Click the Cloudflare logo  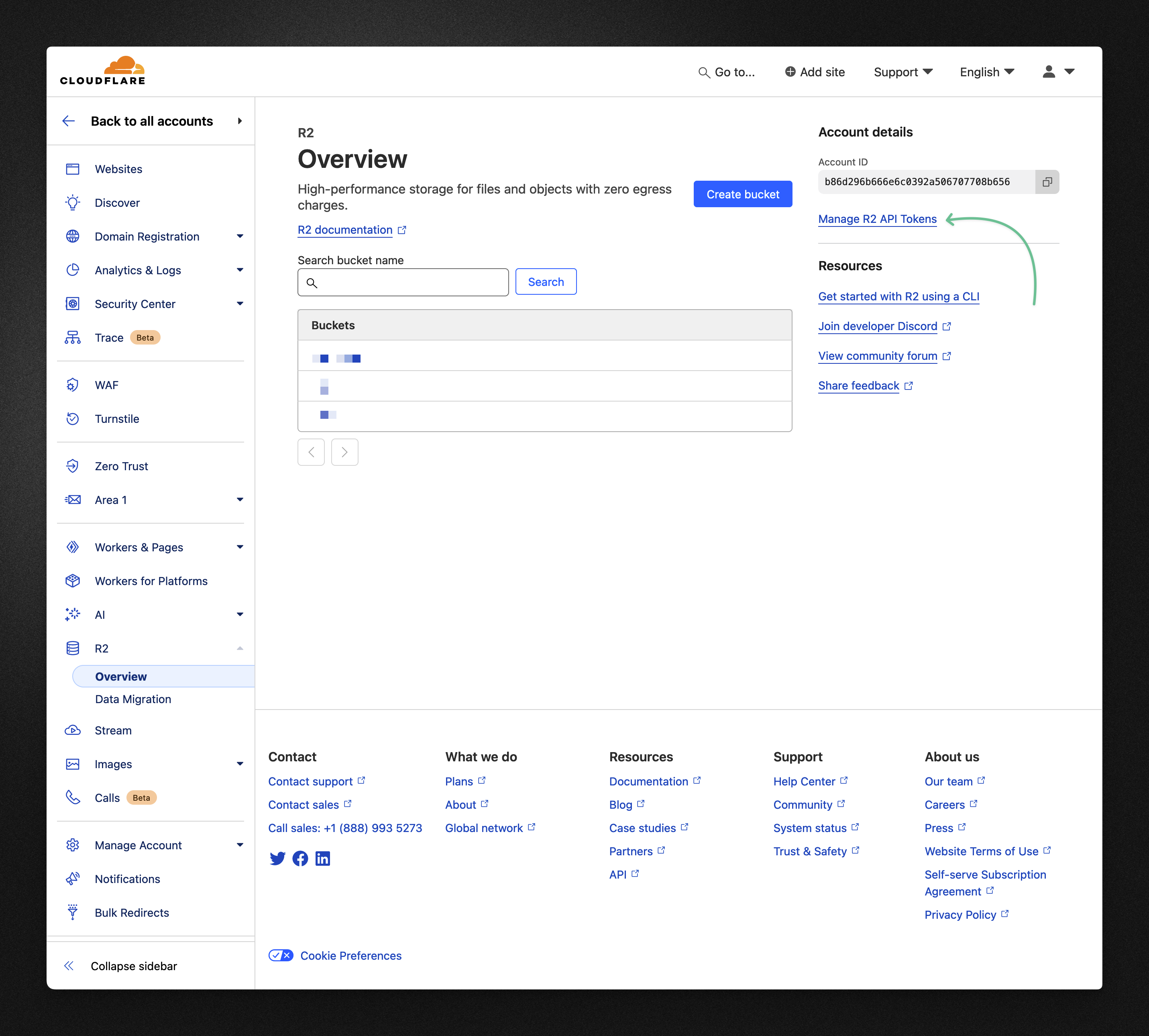pos(102,71)
